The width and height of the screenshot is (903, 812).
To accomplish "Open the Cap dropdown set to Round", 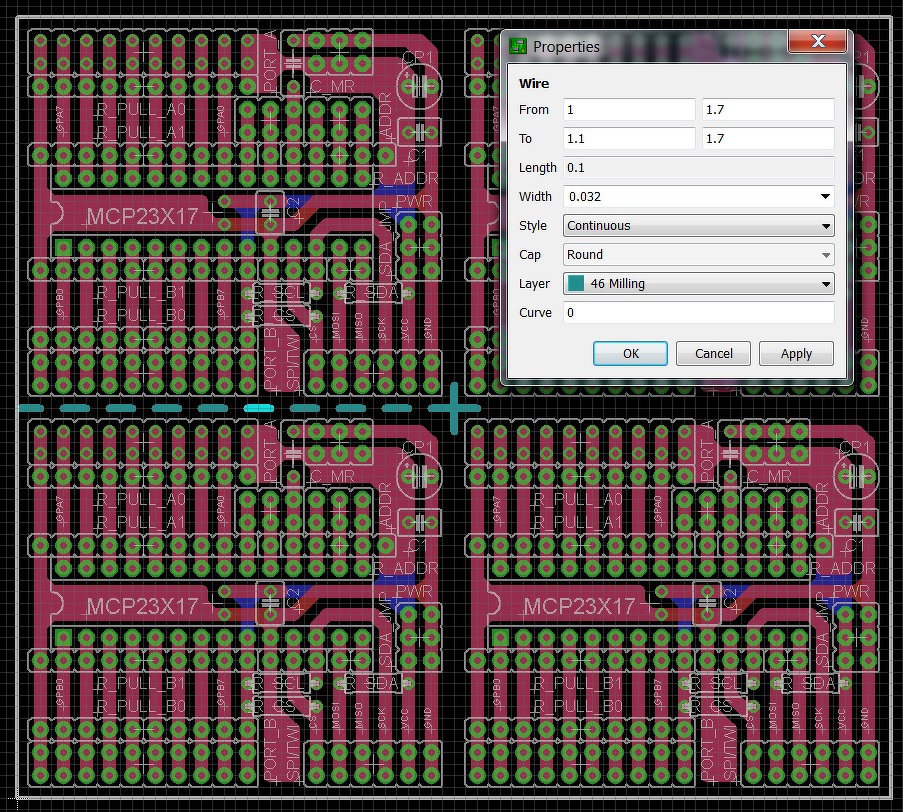I will pos(699,255).
